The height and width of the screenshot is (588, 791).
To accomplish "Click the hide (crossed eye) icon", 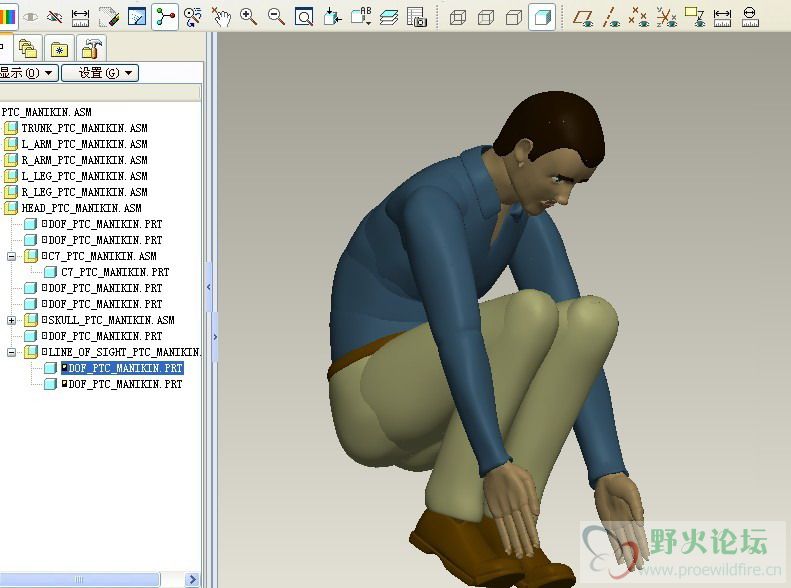I will point(54,17).
